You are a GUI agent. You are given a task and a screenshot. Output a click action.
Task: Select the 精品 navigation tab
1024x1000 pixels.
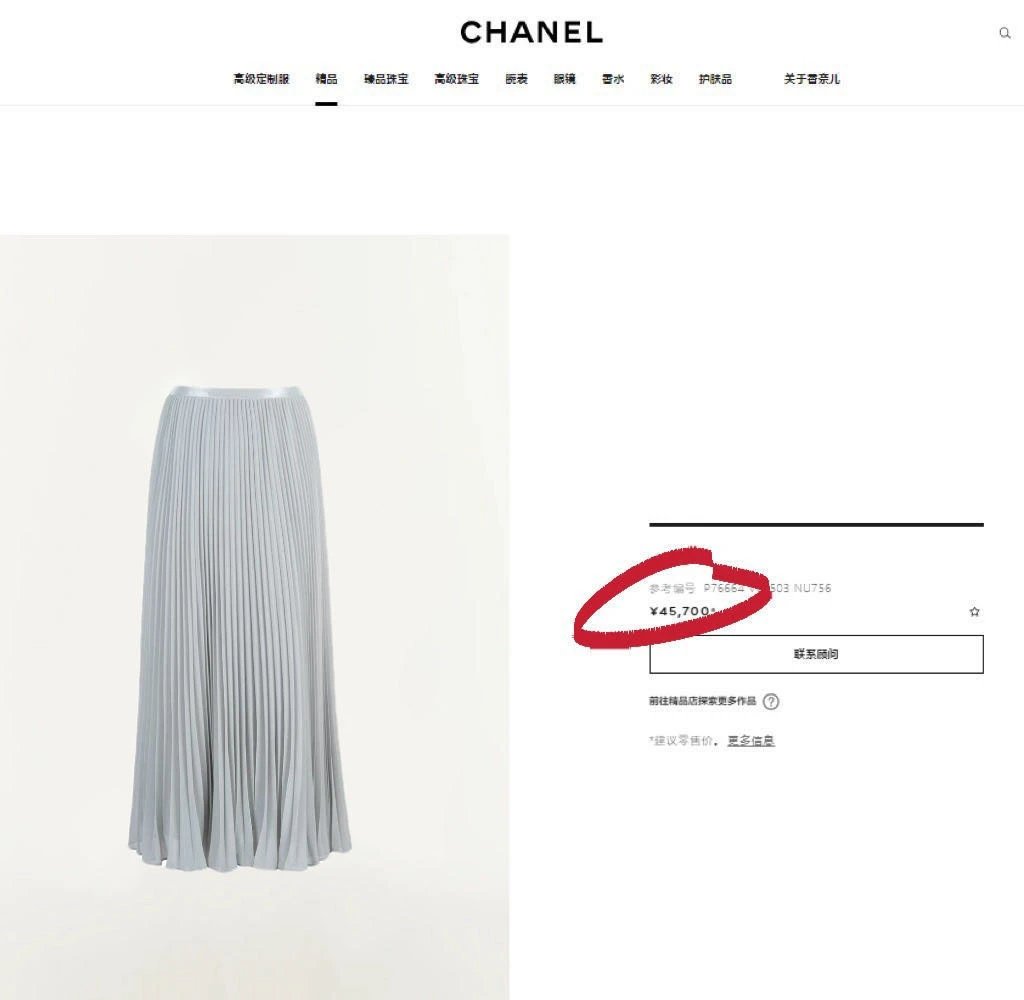326,79
